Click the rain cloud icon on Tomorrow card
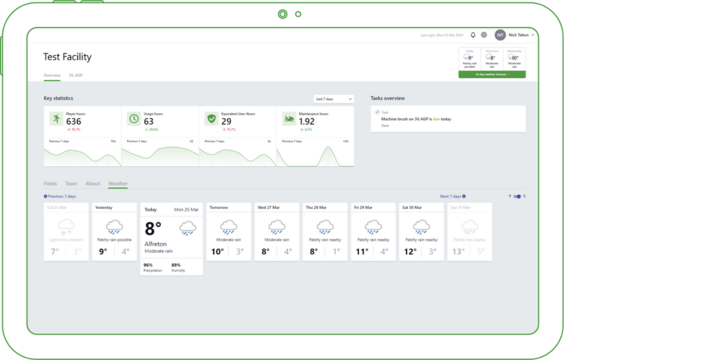This screenshot has width=720, height=360. tap(229, 227)
